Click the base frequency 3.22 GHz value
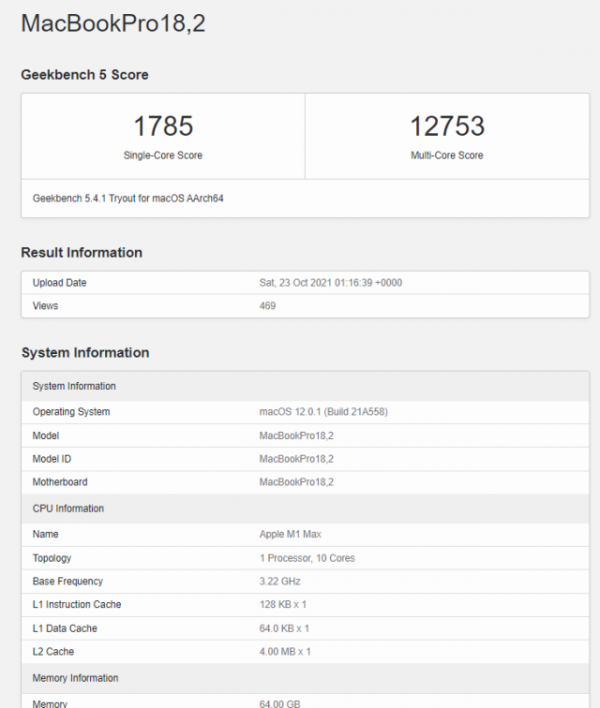Image resolution: width=600 pixels, height=708 pixels. tap(281, 581)
